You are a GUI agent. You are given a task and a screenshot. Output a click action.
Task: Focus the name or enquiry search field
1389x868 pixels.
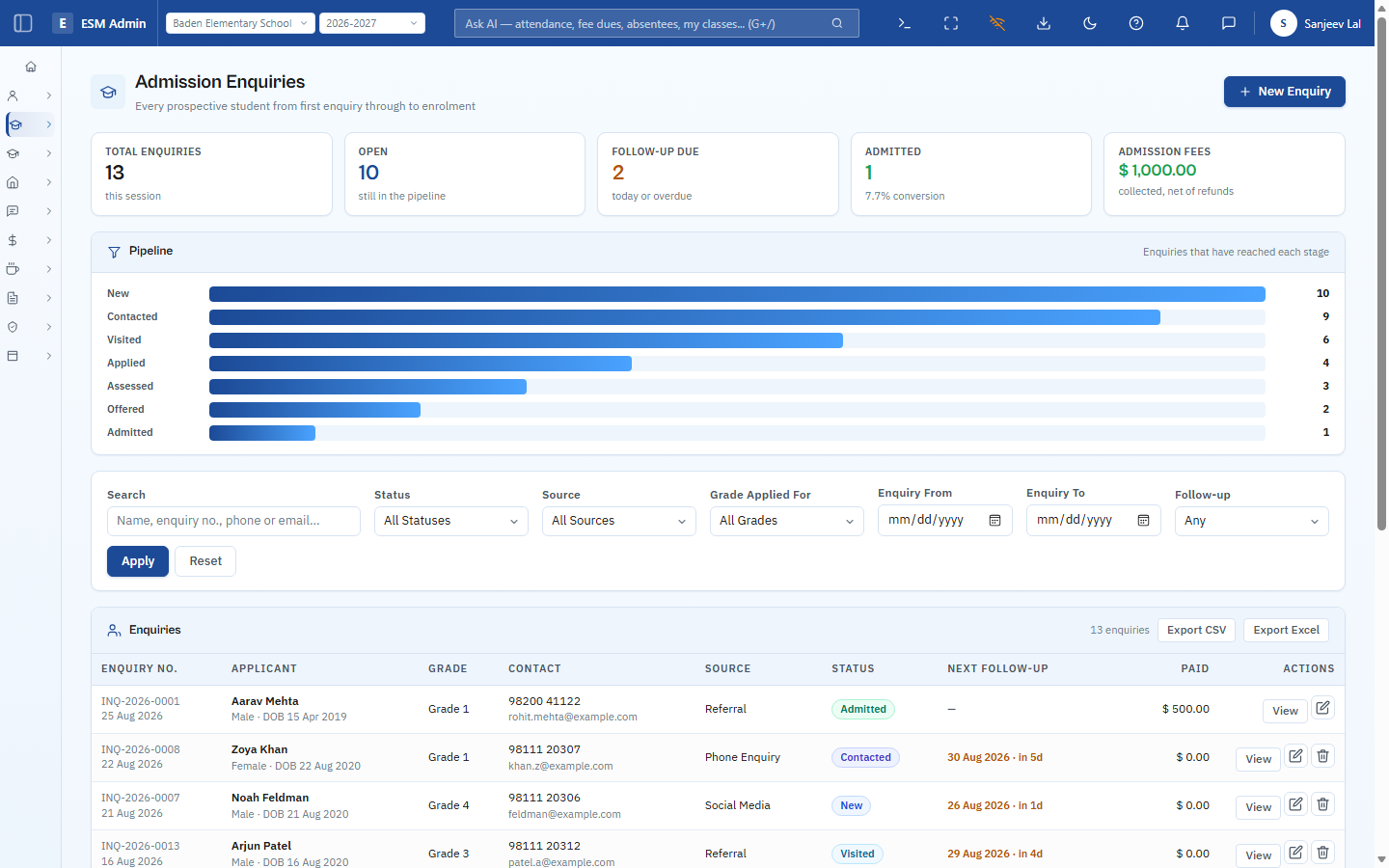click(x=233, y=521)
